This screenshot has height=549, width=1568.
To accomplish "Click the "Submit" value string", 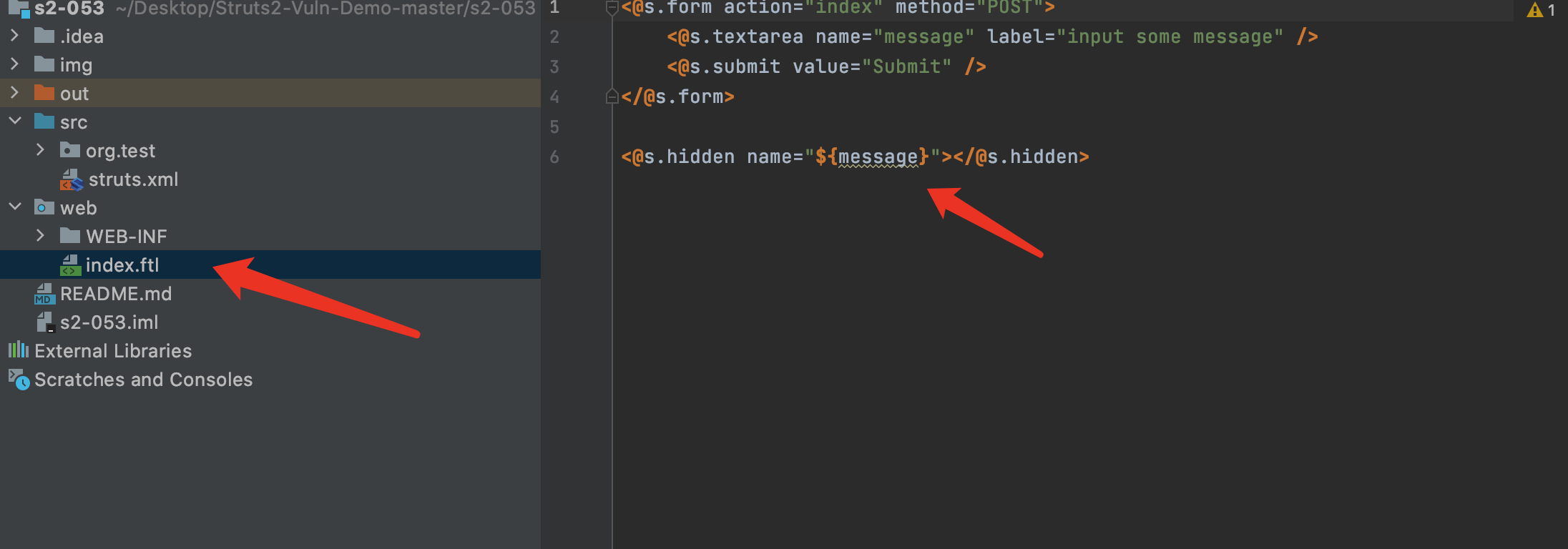I will pyautogui.click(x=906, y=66).
